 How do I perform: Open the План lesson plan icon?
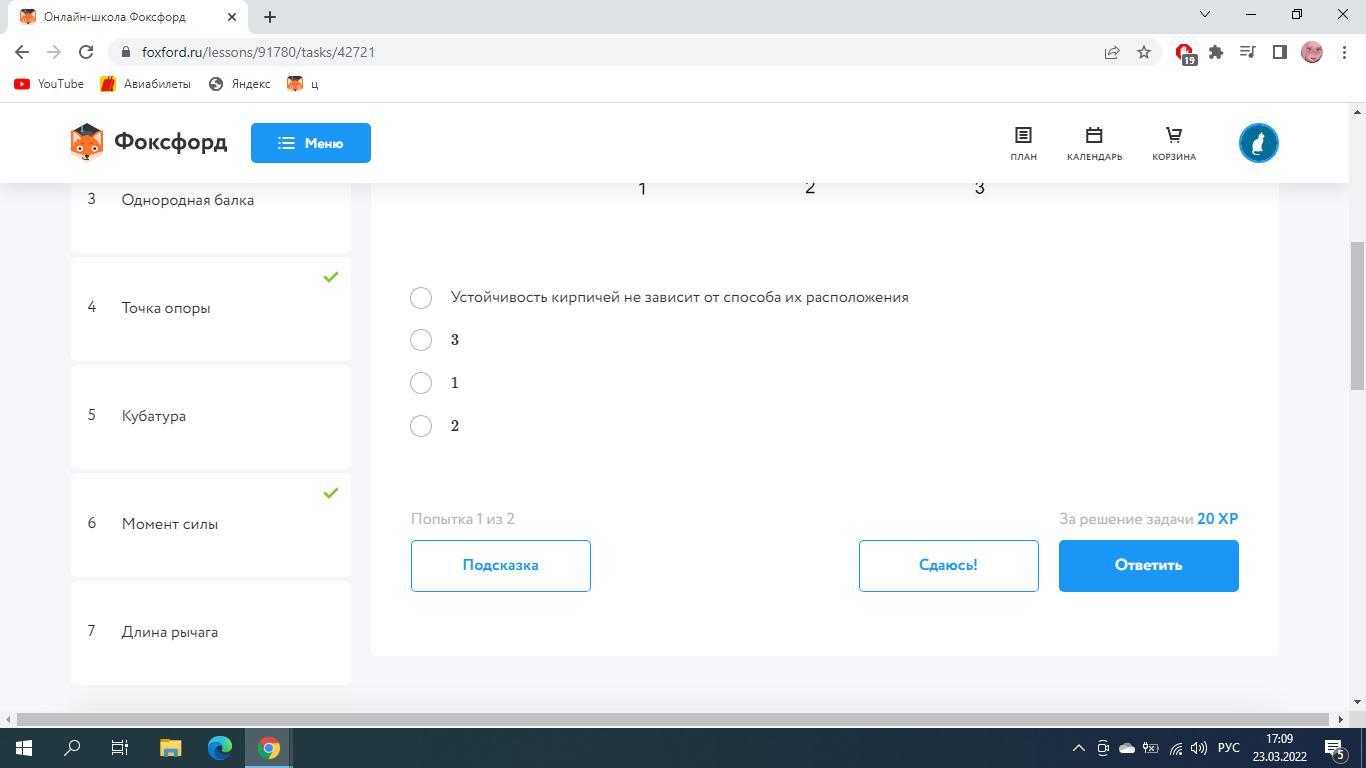[x=1023, y=143]
